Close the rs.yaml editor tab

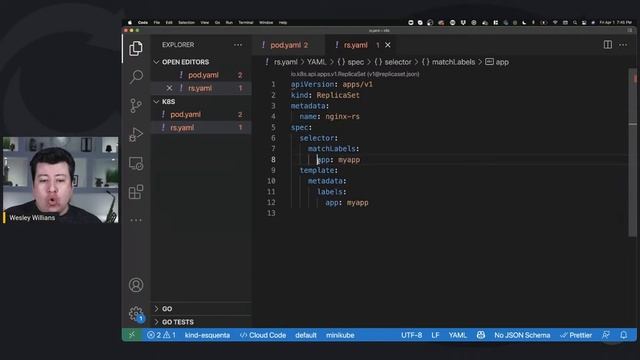point(388,45)
